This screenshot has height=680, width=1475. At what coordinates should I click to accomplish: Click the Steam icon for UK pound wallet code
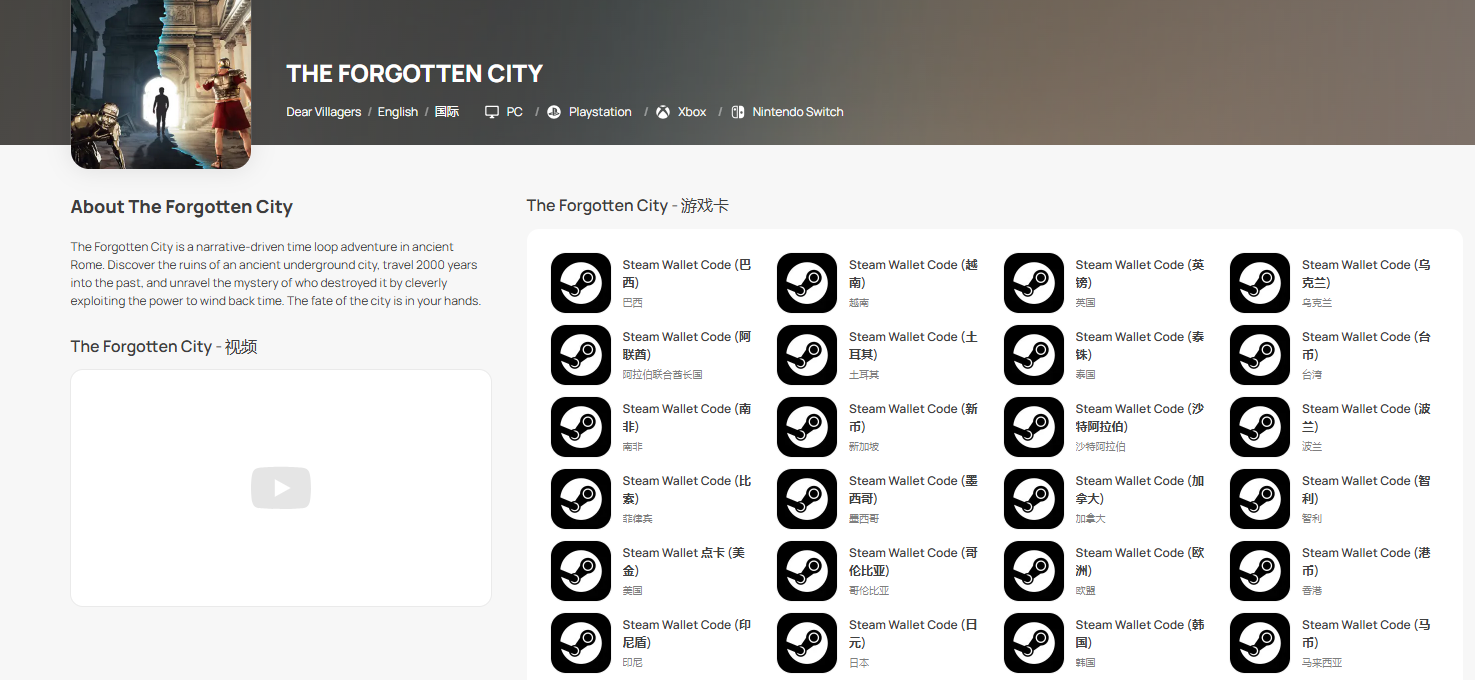click(1033, 283)
